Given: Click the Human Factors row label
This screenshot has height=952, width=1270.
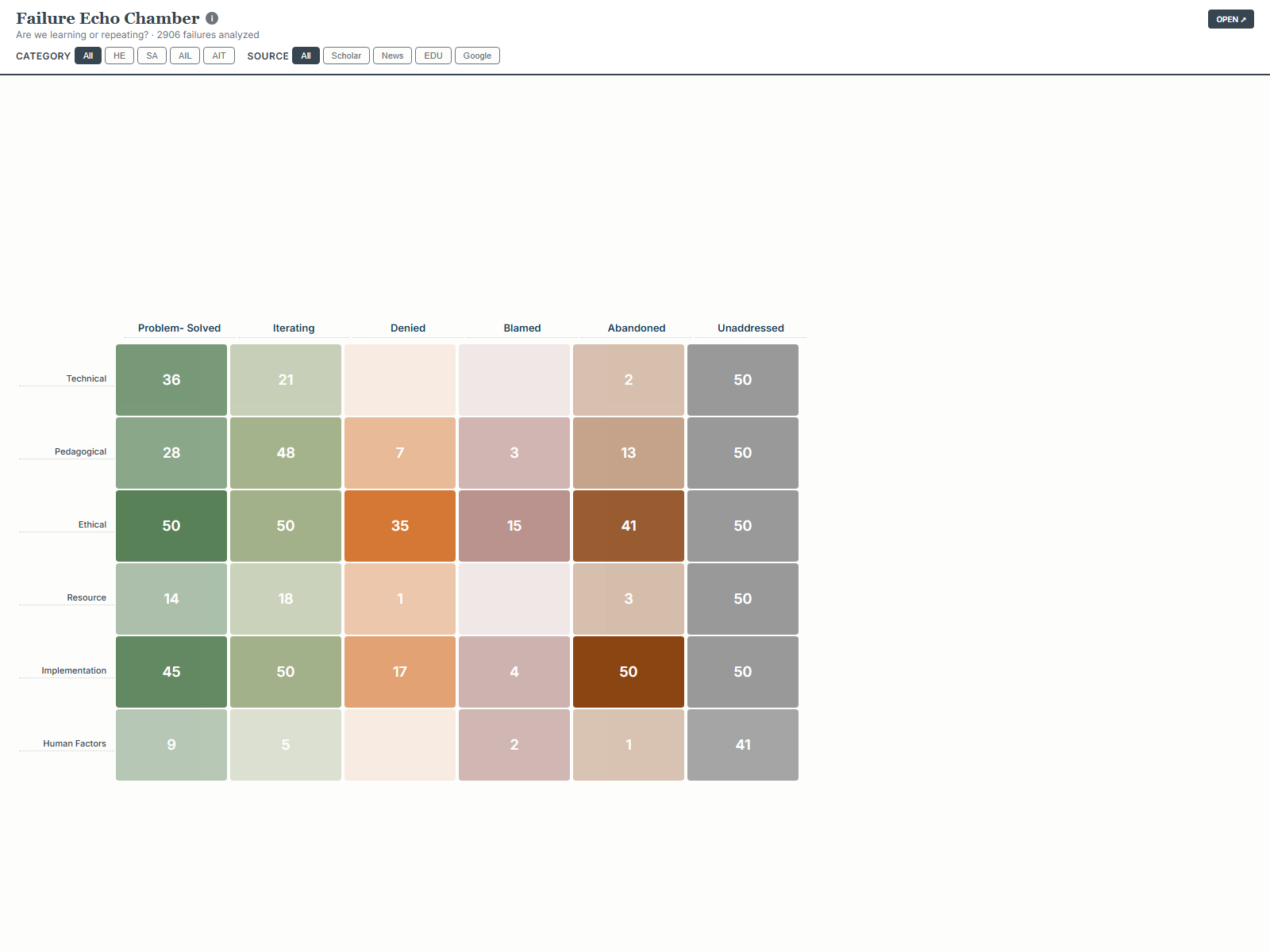Looking at the screenshot, I should (x=75, y=743).
